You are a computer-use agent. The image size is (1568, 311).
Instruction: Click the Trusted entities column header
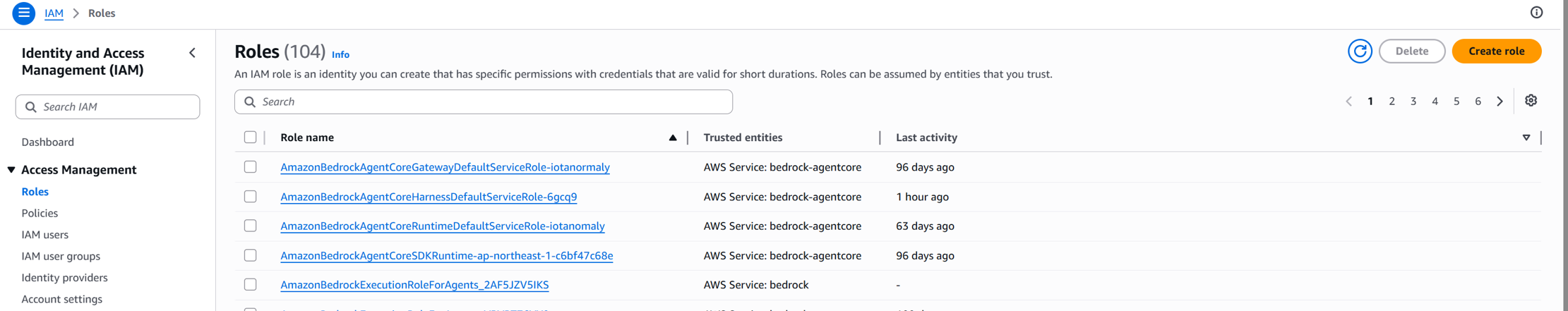pos(743,138)
